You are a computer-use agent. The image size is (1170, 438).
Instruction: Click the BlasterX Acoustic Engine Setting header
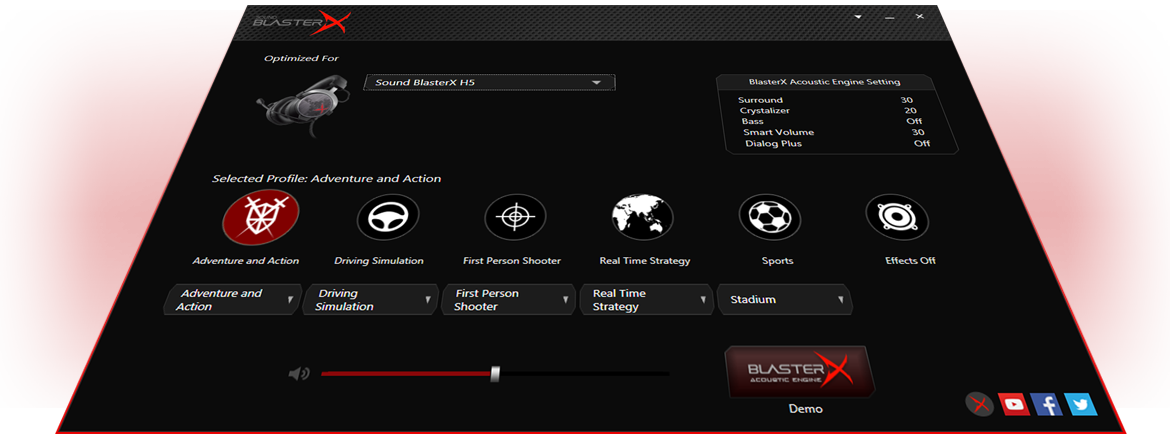[x=825, y=82]
